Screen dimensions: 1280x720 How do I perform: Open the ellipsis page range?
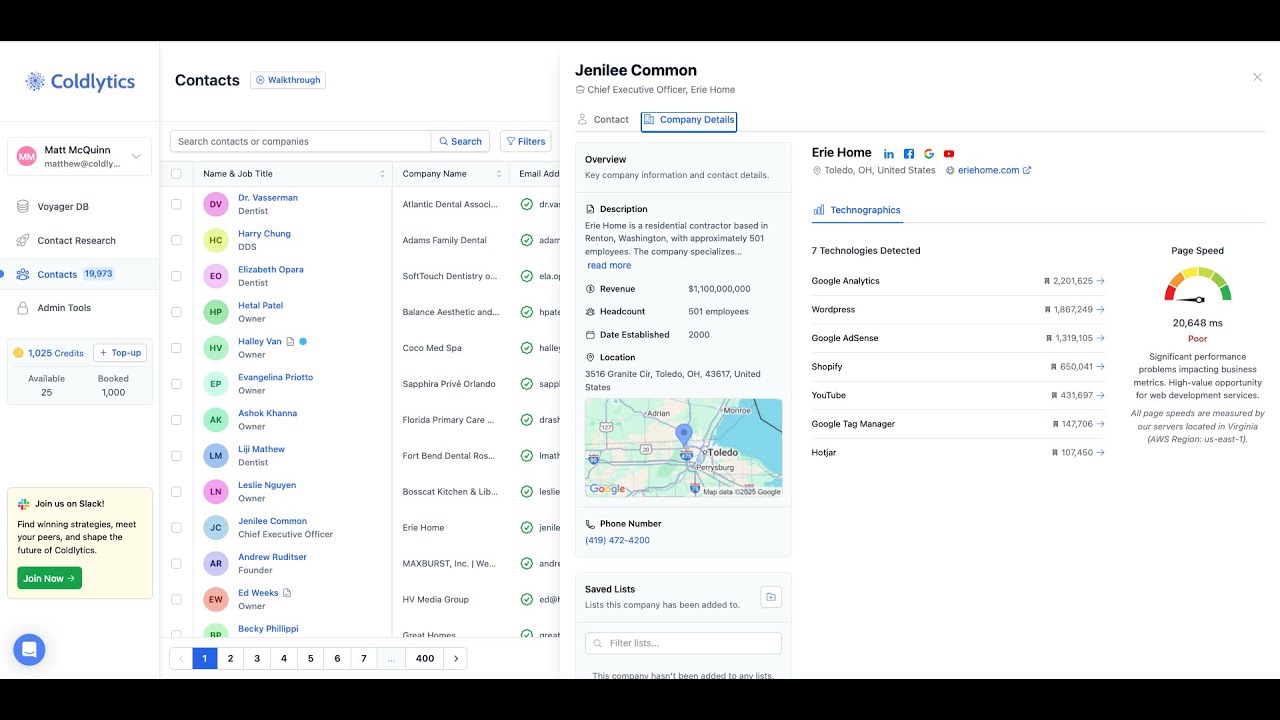391,658
